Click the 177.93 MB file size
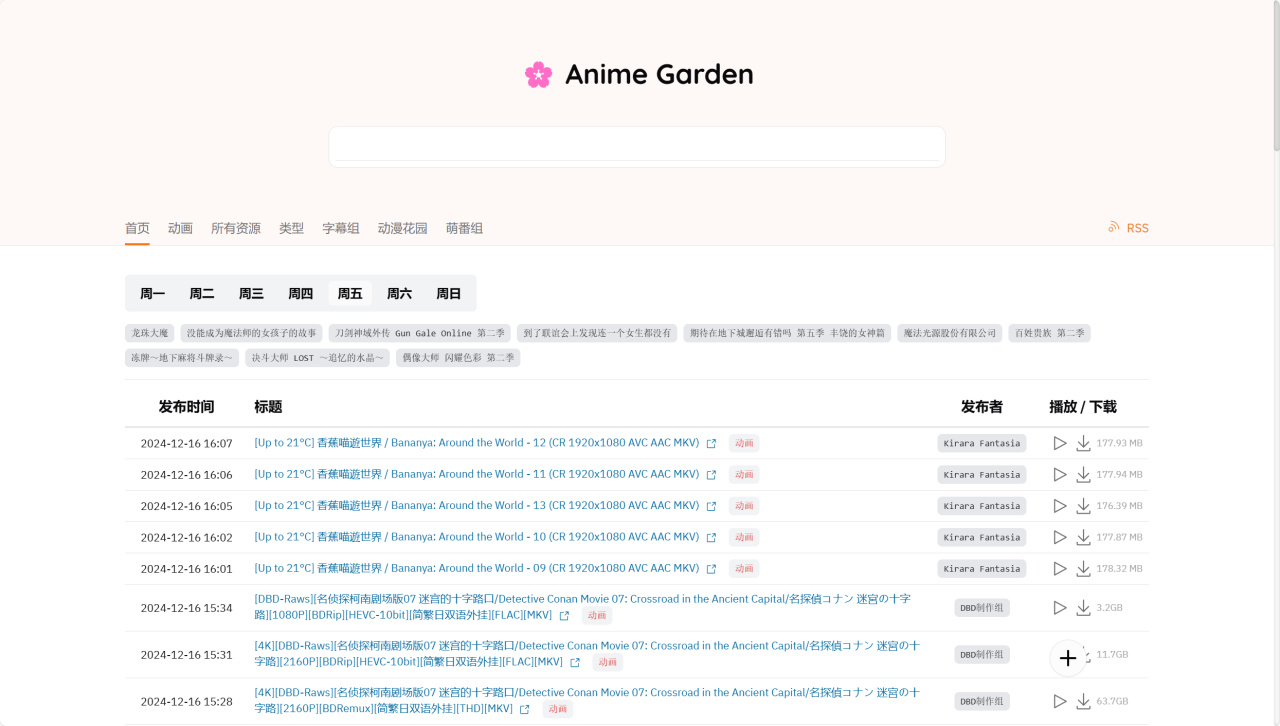The height and width of the screenshot is (726, 1280). tap(1120, 443)
